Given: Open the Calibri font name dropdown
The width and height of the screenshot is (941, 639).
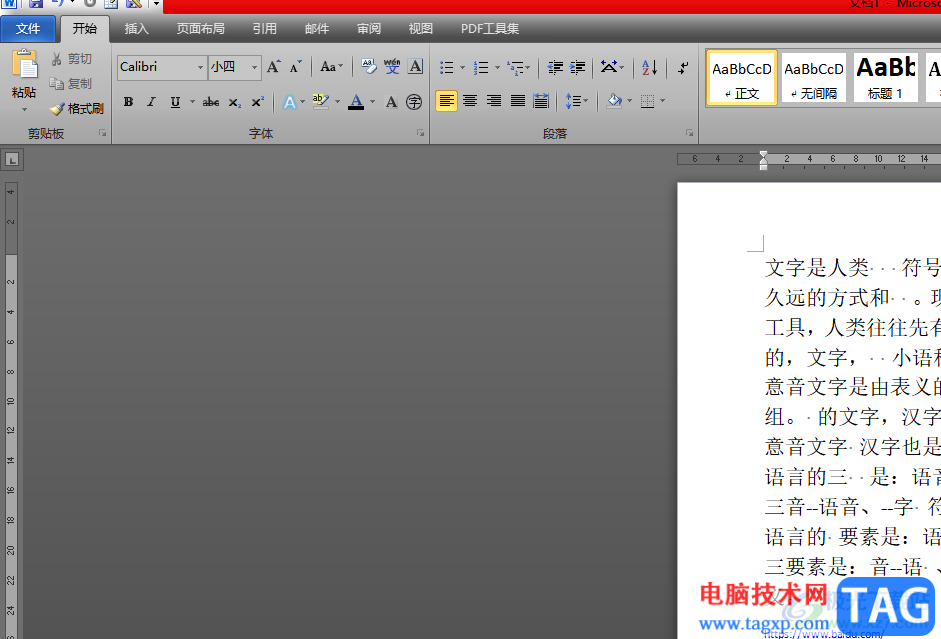Looking at the screenshot, I should pyautogui.click(x=200, y=67).
